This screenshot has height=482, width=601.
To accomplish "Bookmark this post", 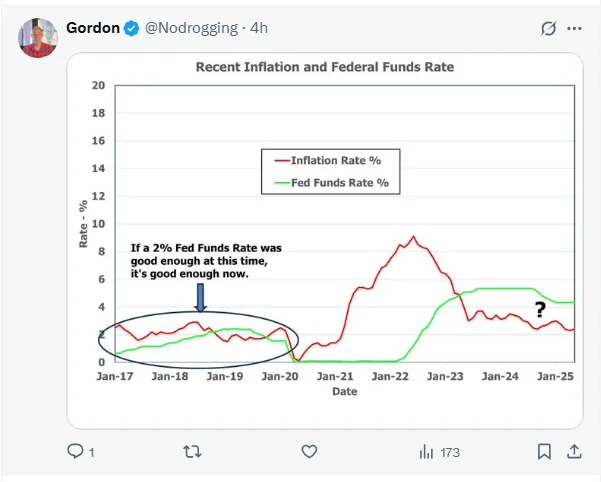I will point(544,451).
